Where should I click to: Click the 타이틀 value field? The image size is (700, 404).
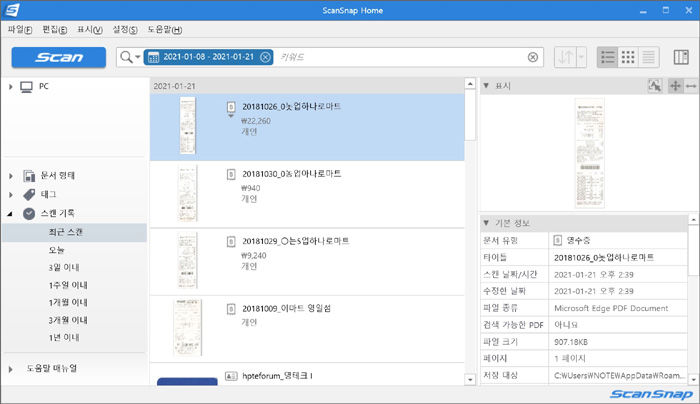(617, 258)
